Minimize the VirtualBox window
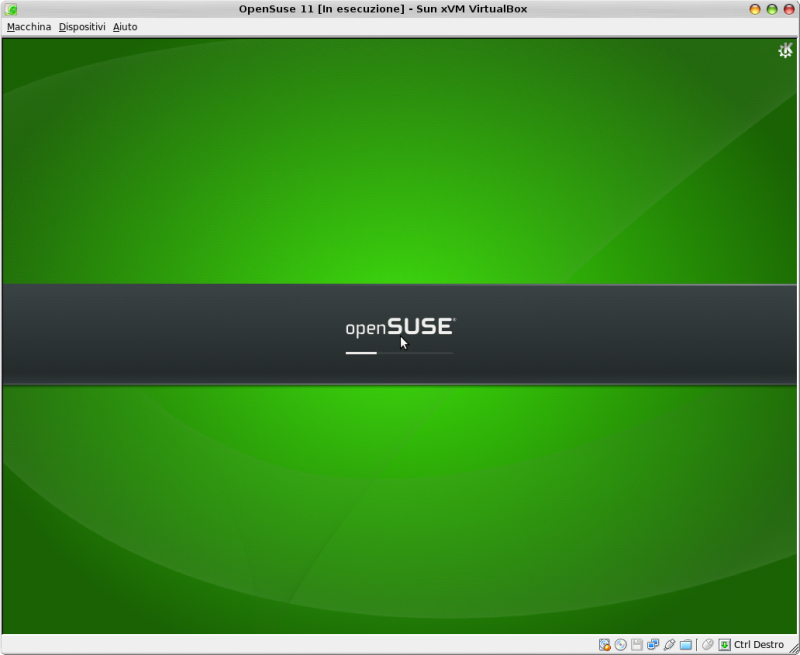 [x=755, y=9]
